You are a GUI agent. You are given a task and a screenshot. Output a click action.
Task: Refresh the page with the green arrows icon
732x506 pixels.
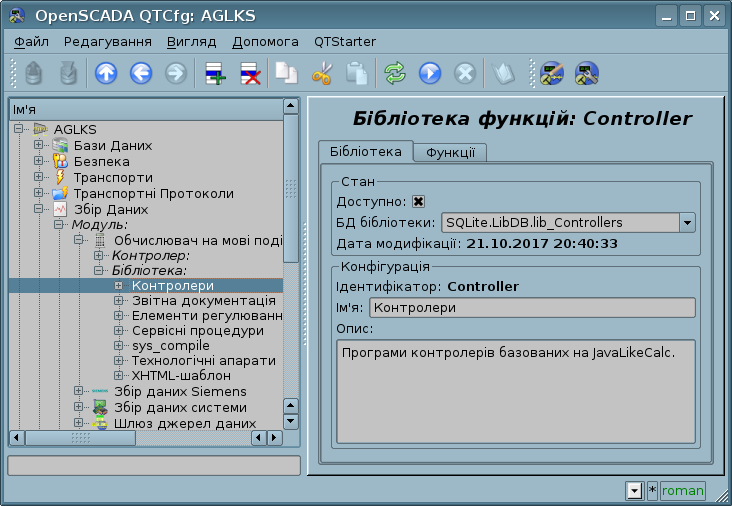pyautogui.click(x=395, y=73)
